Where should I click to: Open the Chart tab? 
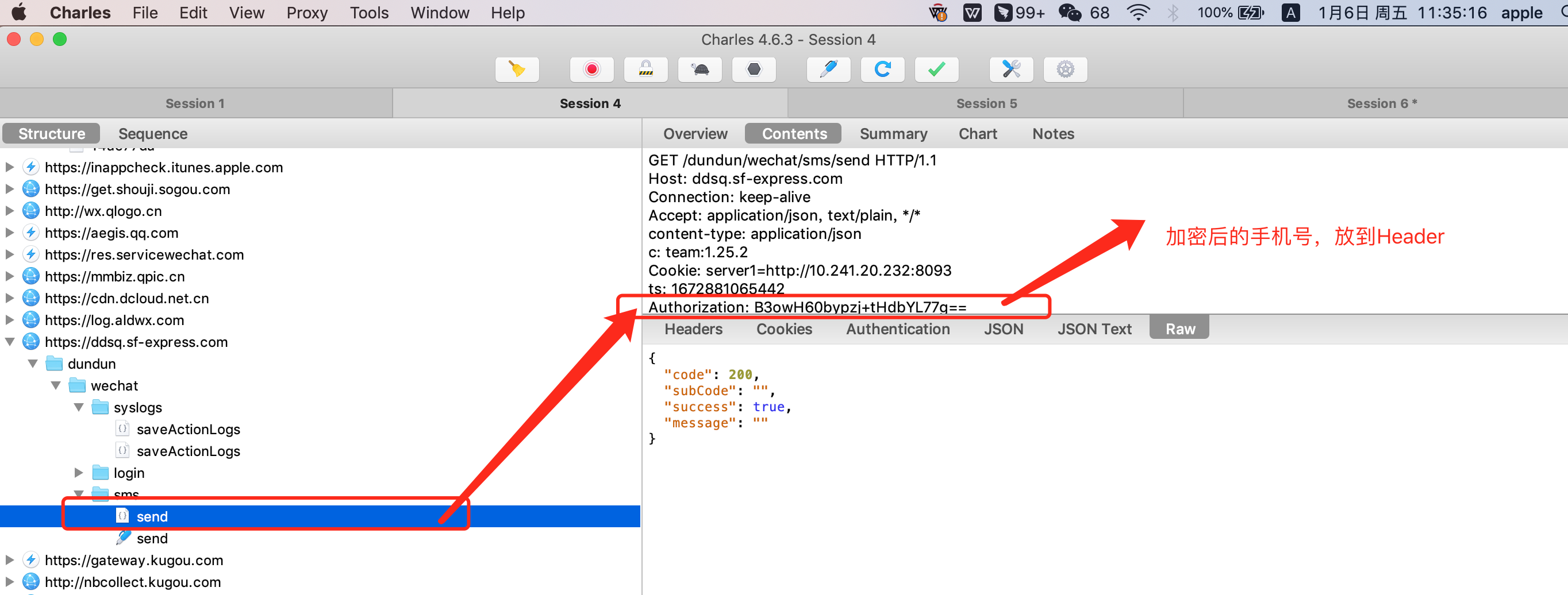pyautogui.click(x=978, y=134)
